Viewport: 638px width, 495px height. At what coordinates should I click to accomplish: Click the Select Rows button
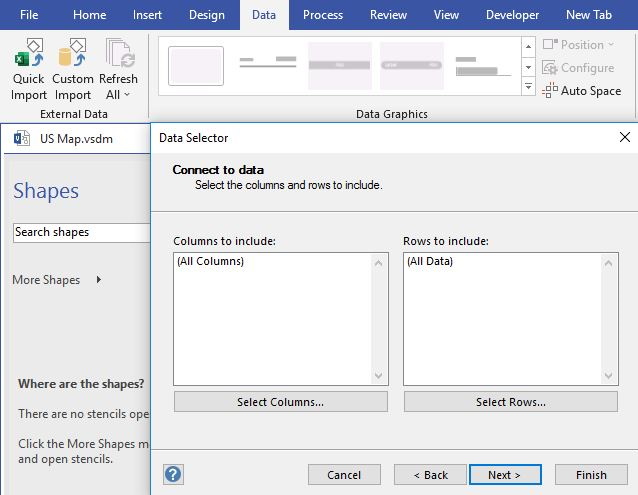pyautogui.click(x=511, y=402)
